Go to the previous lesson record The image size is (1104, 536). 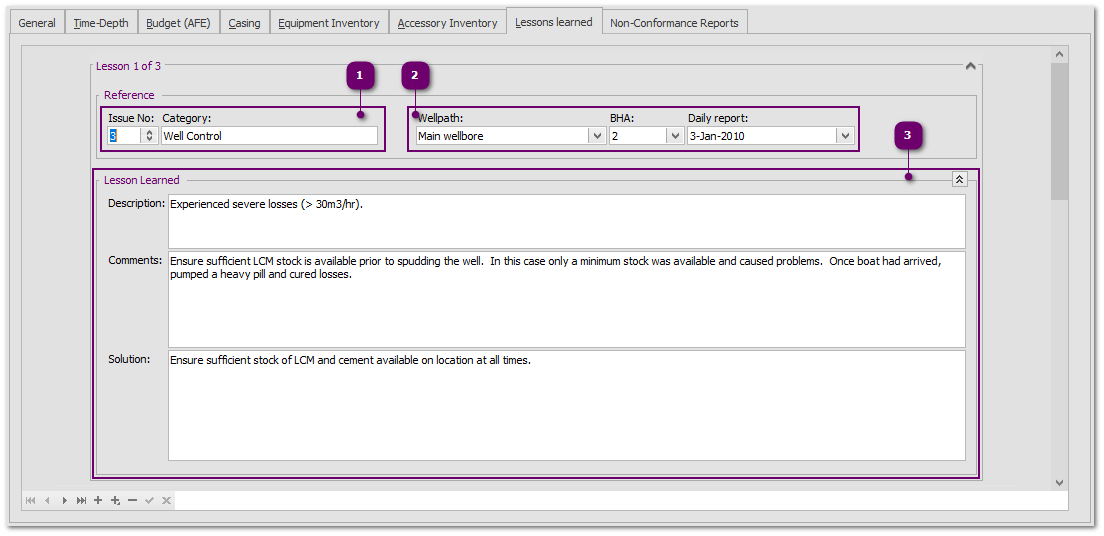pos(46,500)
